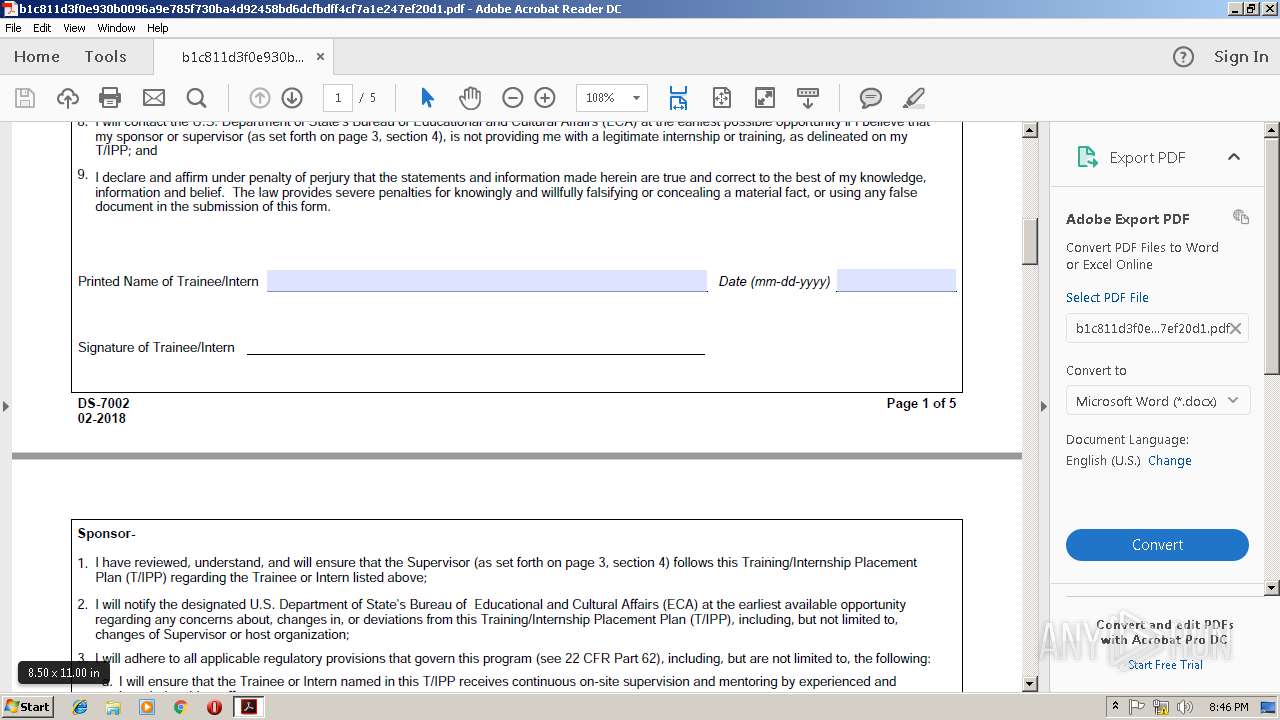Click right pane scrollbar down arrow
Image resolution: width=1280 pixels, height=720 pixels.
point(1272,588)
